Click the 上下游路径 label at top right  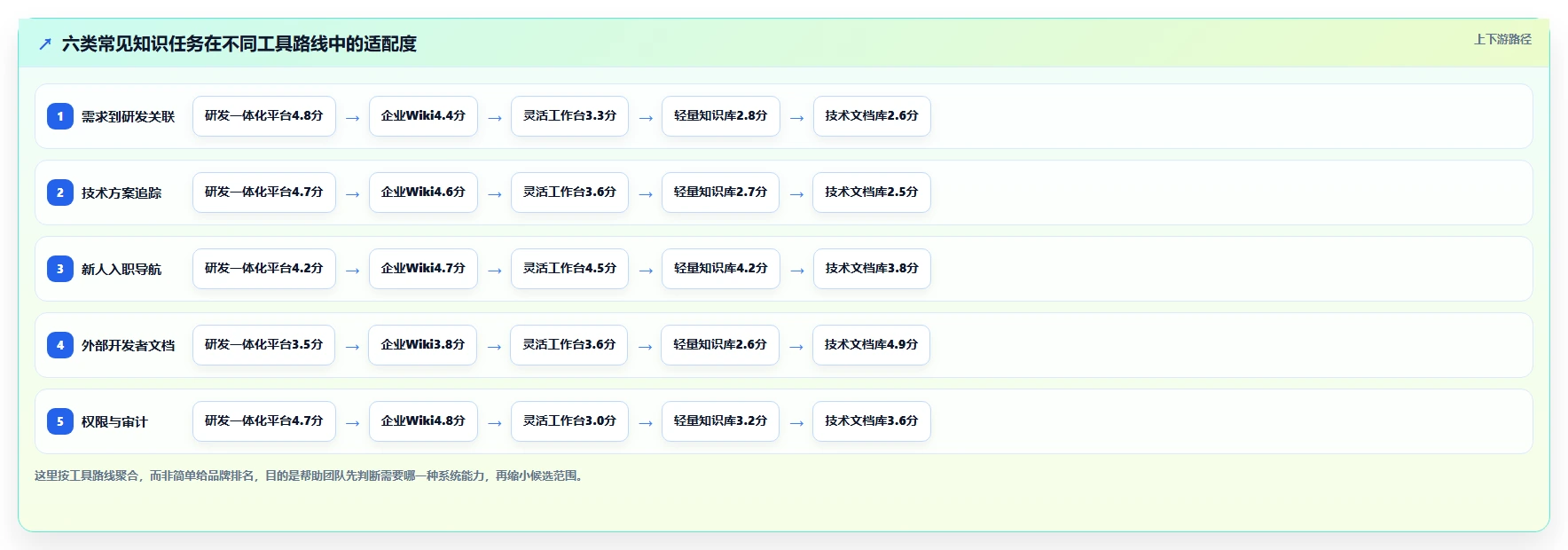click(x=1502, y=39)
